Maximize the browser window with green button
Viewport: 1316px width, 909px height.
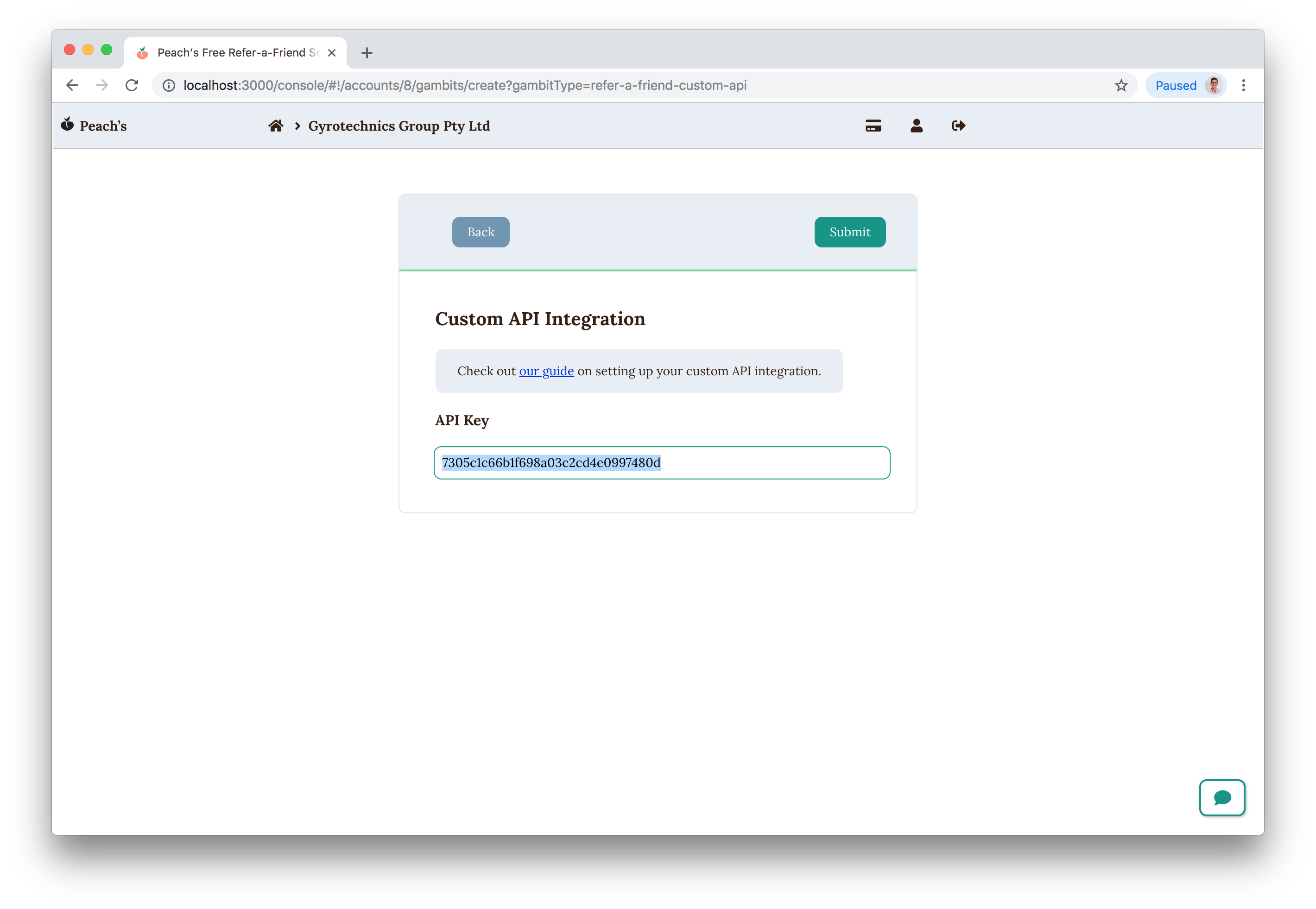pyautogui.click(x=107, y=50)
